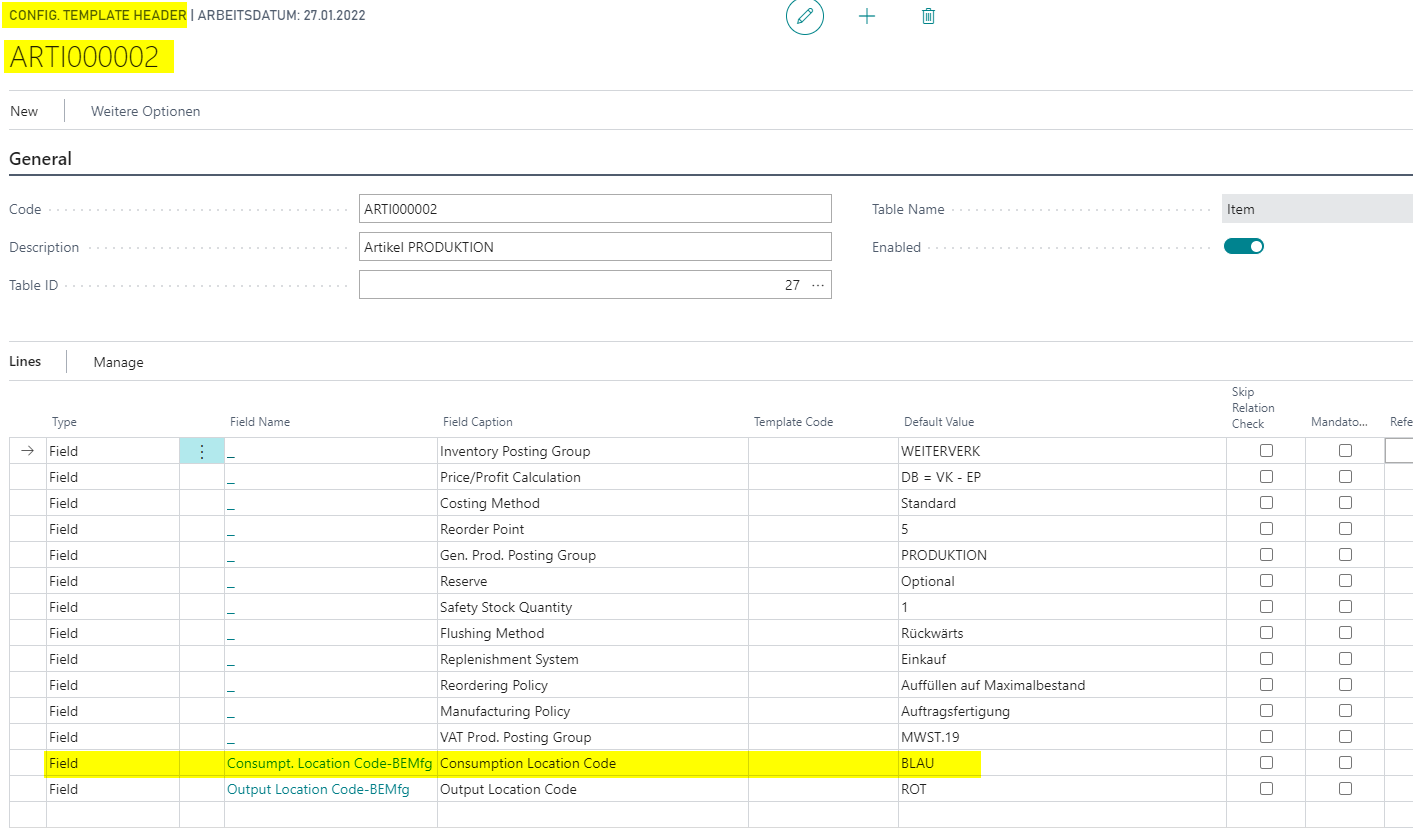Open Consumpt. Location Code-BEMfg field link
This screenshot has height=833, width=1413.
pyautogui.click(x=329, y=763)
